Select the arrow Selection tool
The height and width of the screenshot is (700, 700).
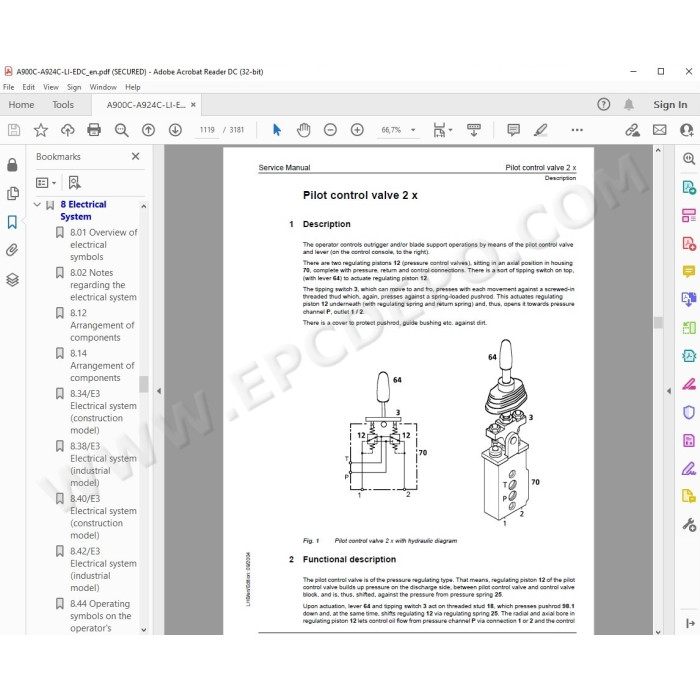(277, 130)
